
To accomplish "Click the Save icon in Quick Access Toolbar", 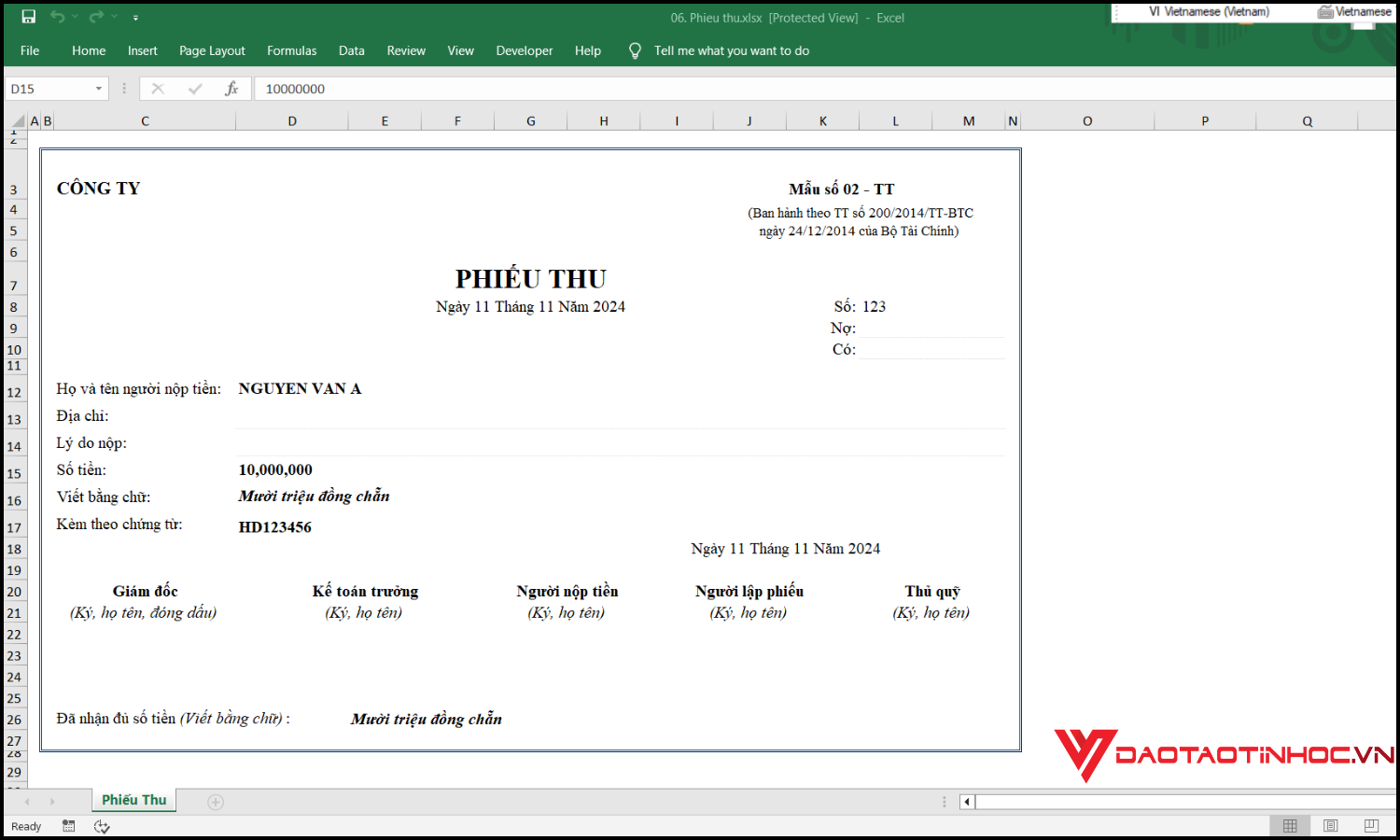I will [28, 17].
